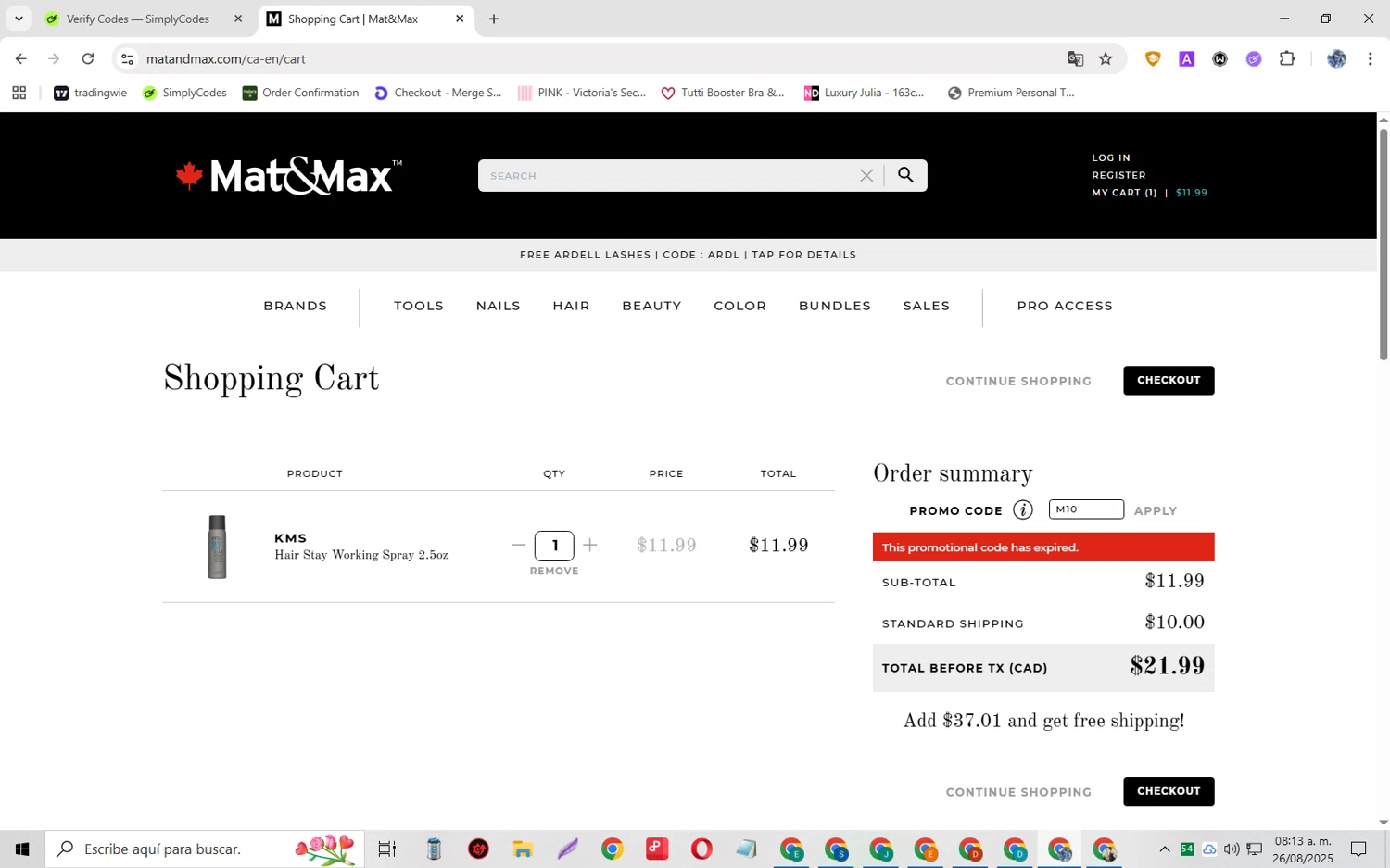Open the COLOR menu
Viewport: 1390px width, 868px height.
pyautogui.click(x=740, y=306)
